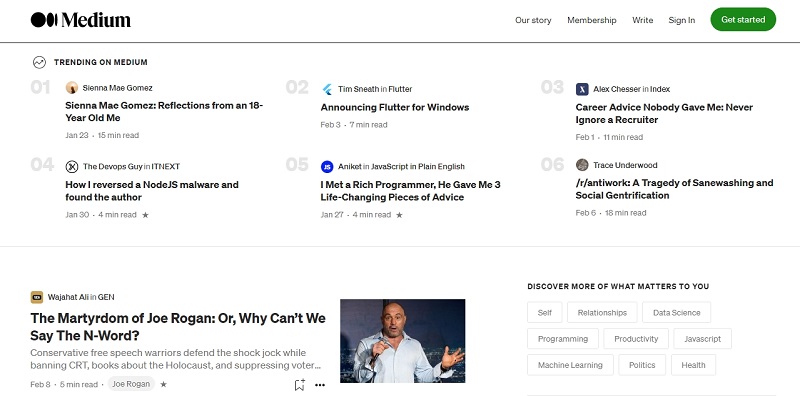Open the Membership menu item

click(x=592, y=20)
